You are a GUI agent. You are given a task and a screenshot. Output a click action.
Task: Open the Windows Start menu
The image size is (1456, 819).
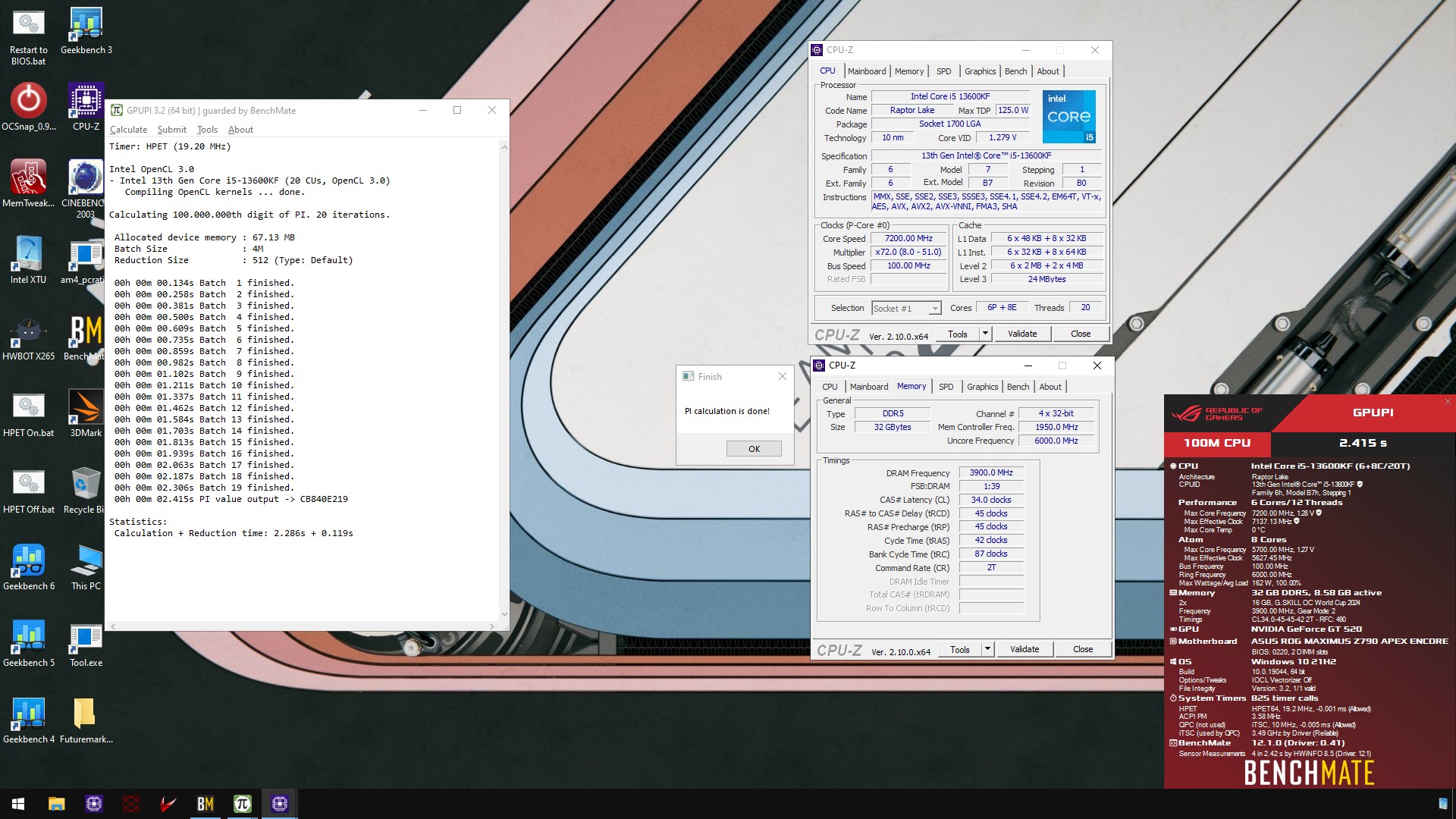pyautogui.click(x=18, y=804)
